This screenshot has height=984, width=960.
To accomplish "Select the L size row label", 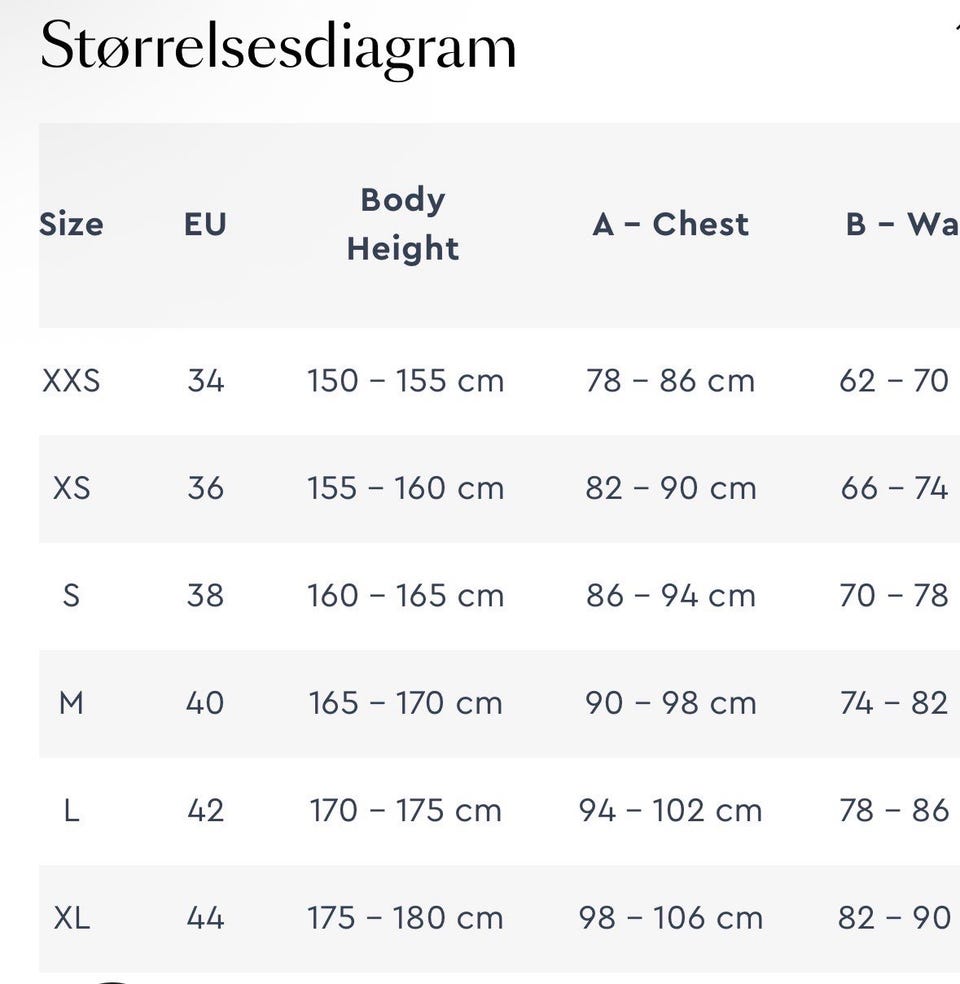I will click(71, 810).
